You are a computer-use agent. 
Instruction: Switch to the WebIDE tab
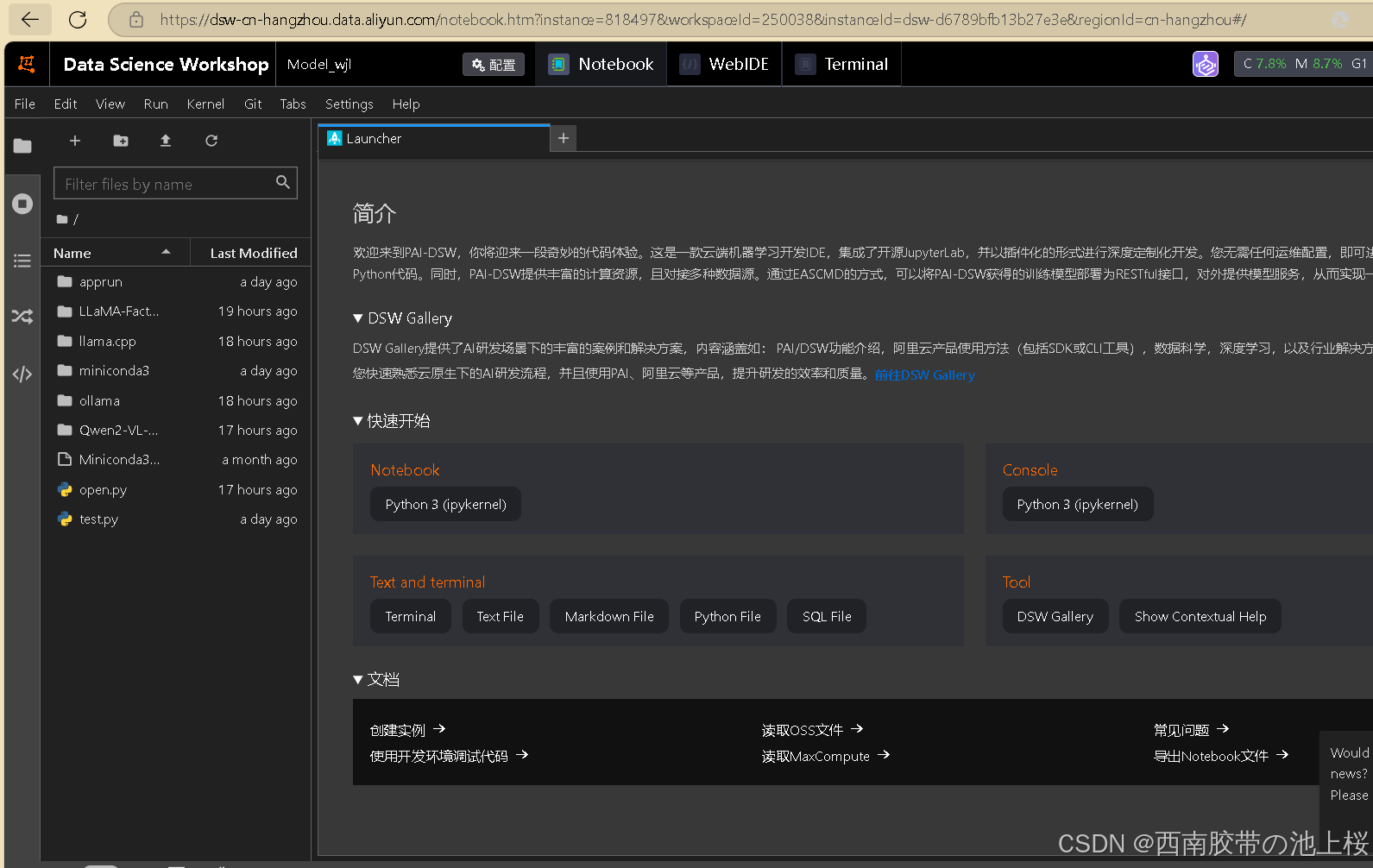click(x=724, y=64)
